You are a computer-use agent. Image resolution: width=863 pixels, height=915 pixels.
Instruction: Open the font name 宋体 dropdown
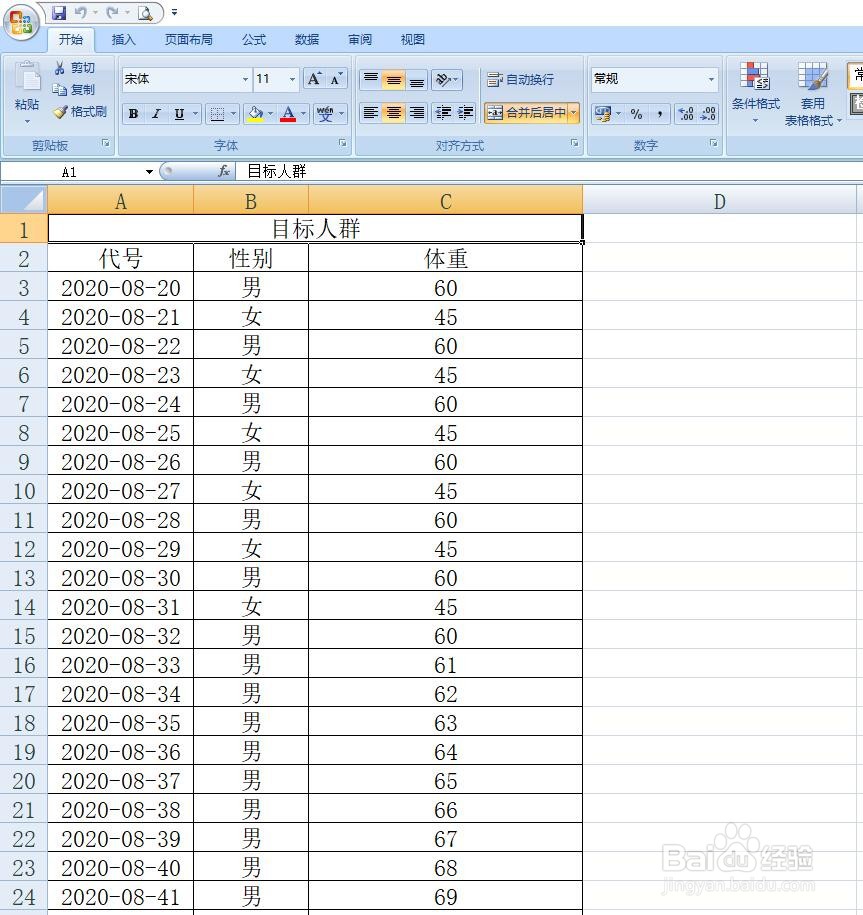pos(245,79)
